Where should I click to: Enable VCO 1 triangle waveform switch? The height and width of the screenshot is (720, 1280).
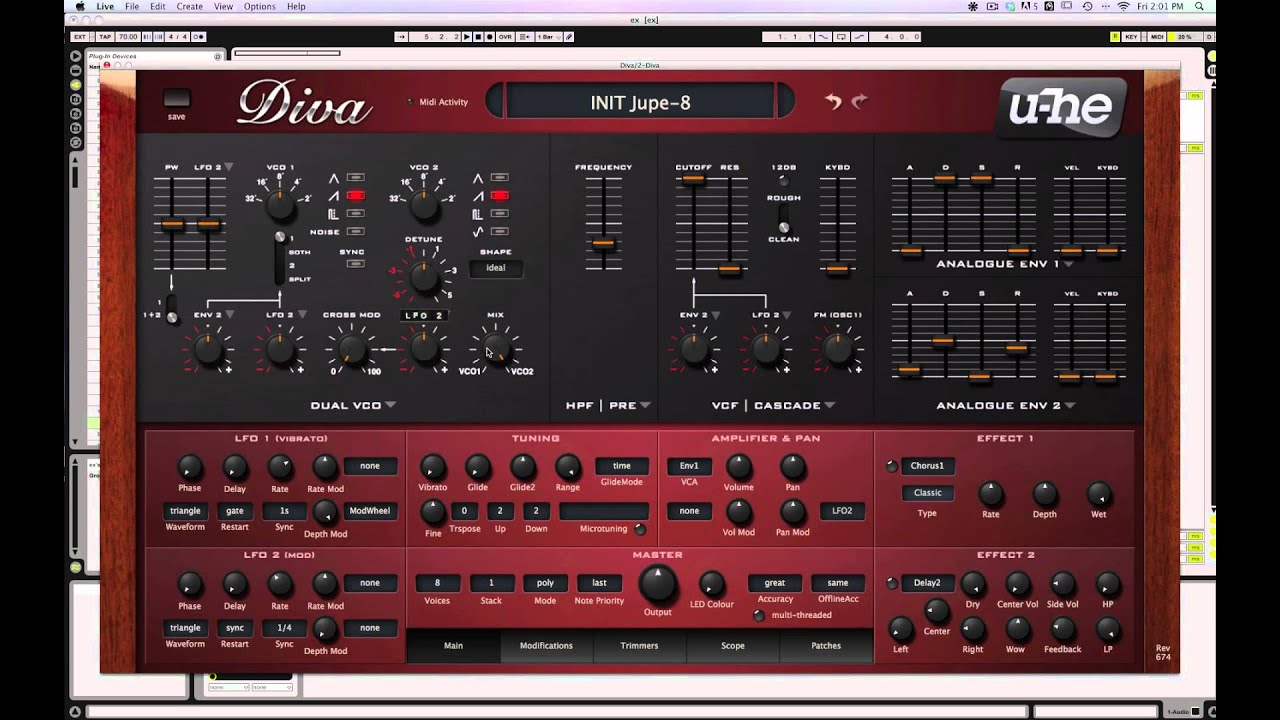click(x=355, y=178)
